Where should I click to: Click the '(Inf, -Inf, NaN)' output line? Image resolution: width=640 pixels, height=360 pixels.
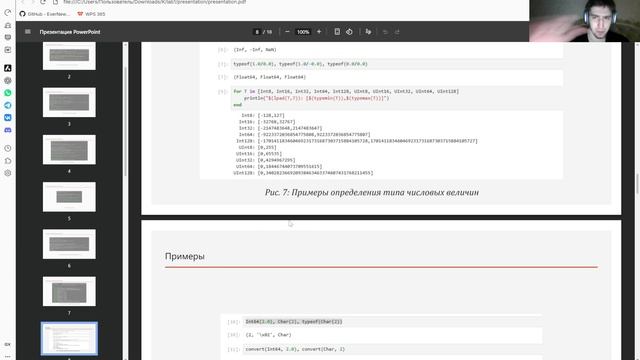255,50
